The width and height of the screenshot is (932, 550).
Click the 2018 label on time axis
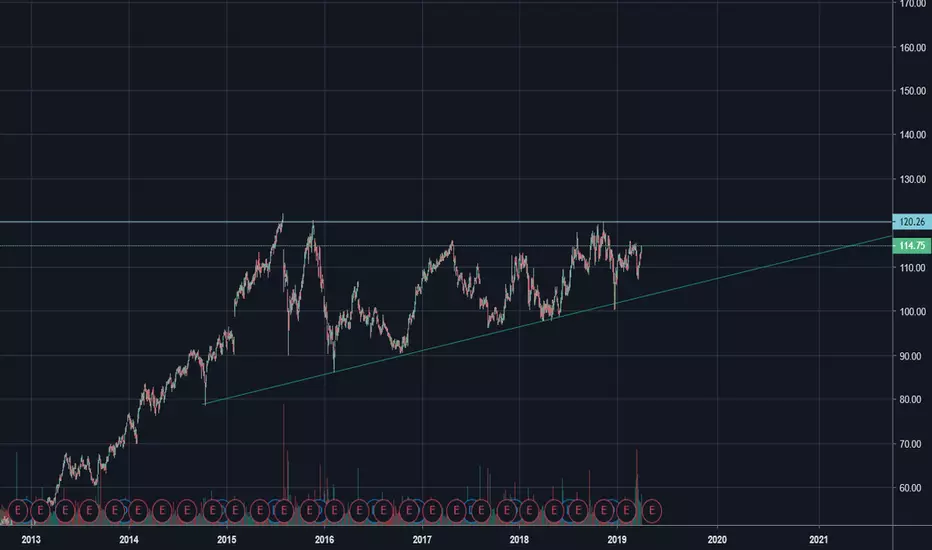click(x=519, y=540)
